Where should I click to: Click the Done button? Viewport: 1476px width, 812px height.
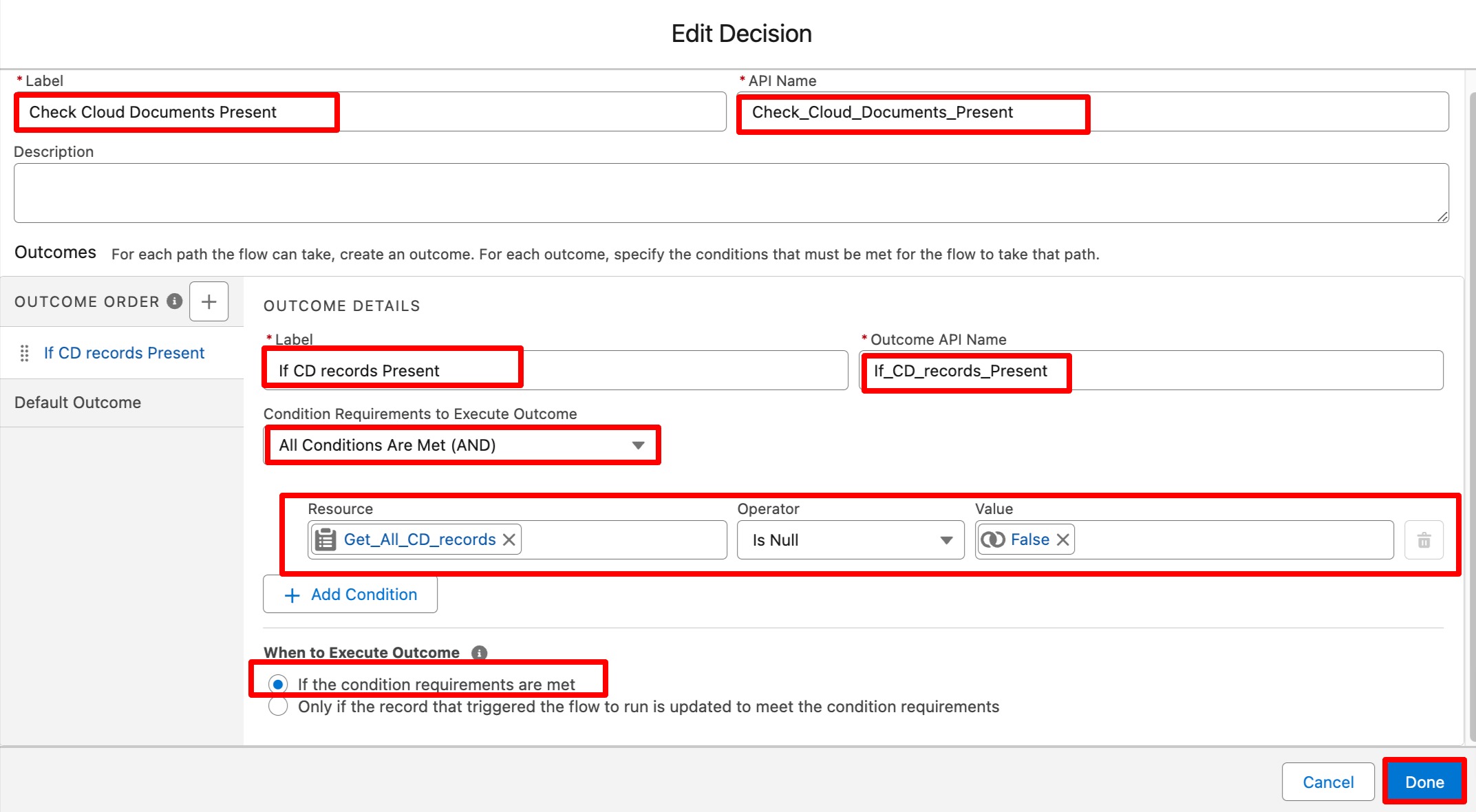tap(1424, 782)
